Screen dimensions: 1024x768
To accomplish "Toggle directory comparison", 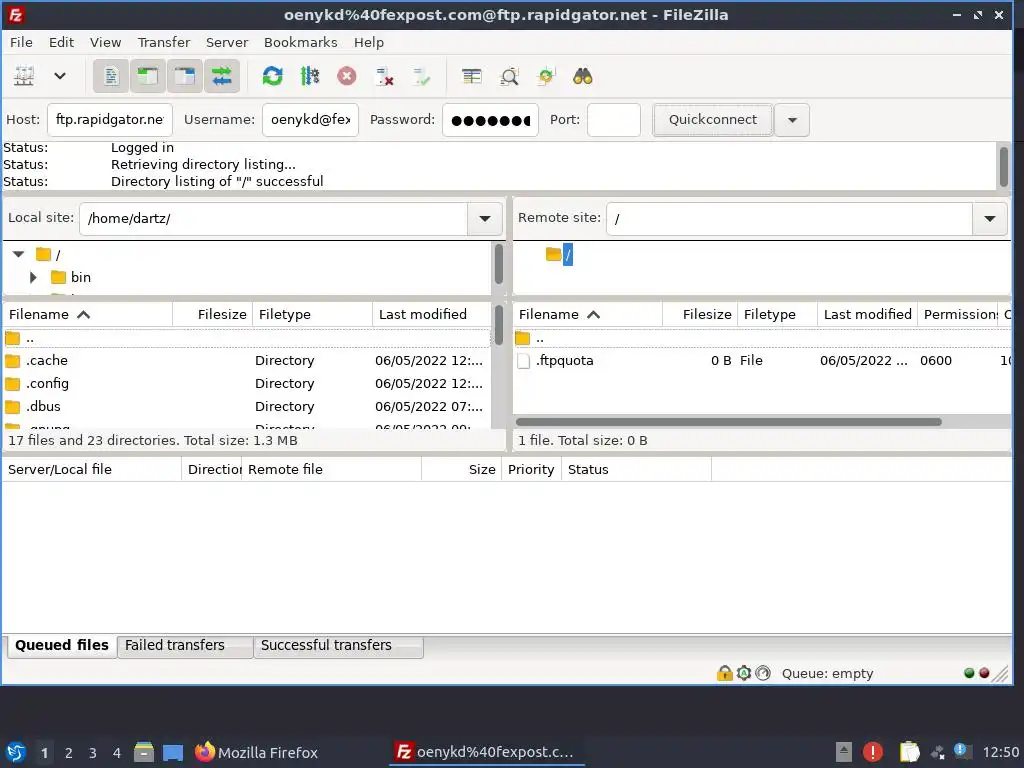I will (x=509, y=76).
